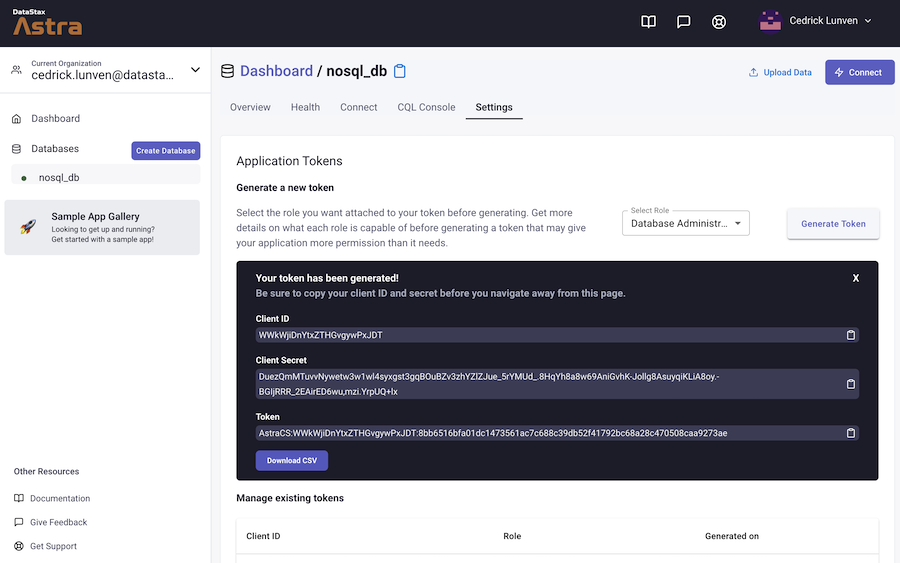Click the Token value field
Screen dimensions: 900x563
(x=557, y=433)
